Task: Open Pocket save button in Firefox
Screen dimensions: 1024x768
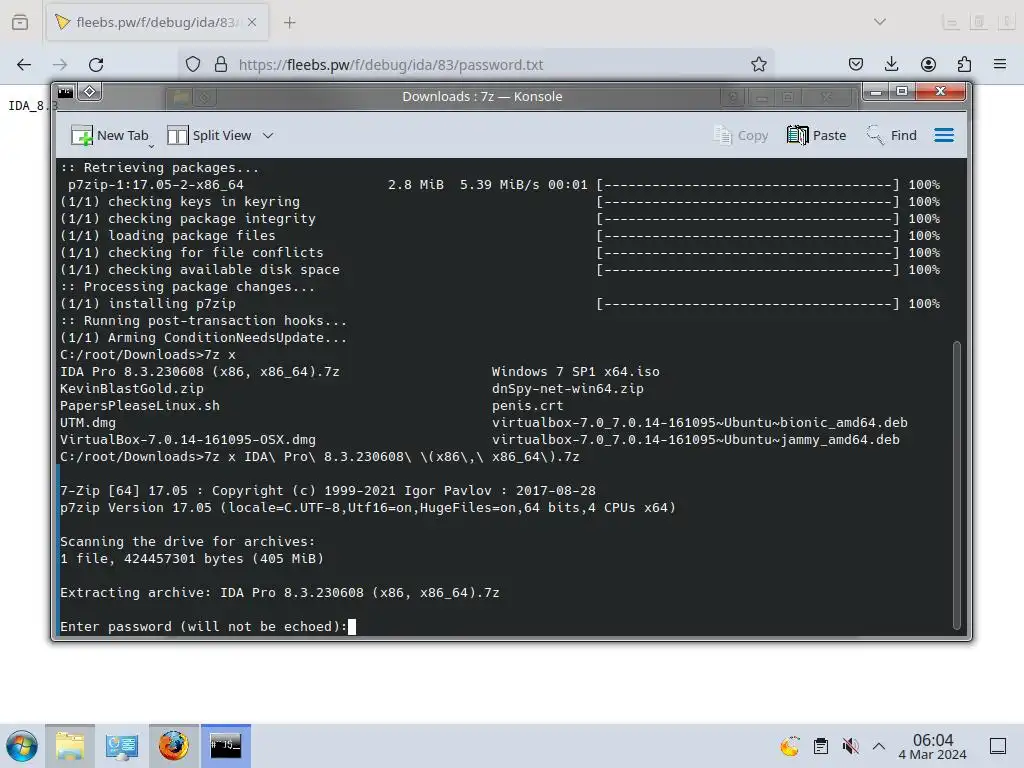Action: 856,64
